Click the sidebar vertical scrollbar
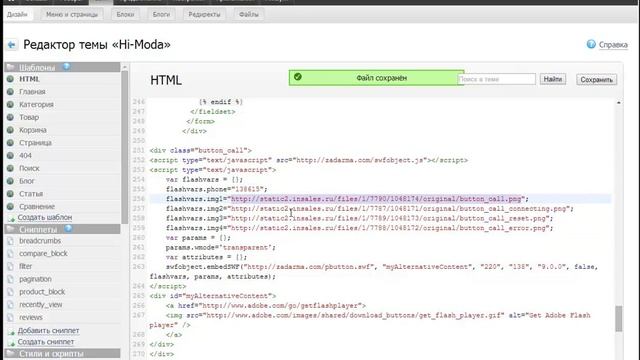The height and width of the screenshot is (360, 640). [124, 147]
